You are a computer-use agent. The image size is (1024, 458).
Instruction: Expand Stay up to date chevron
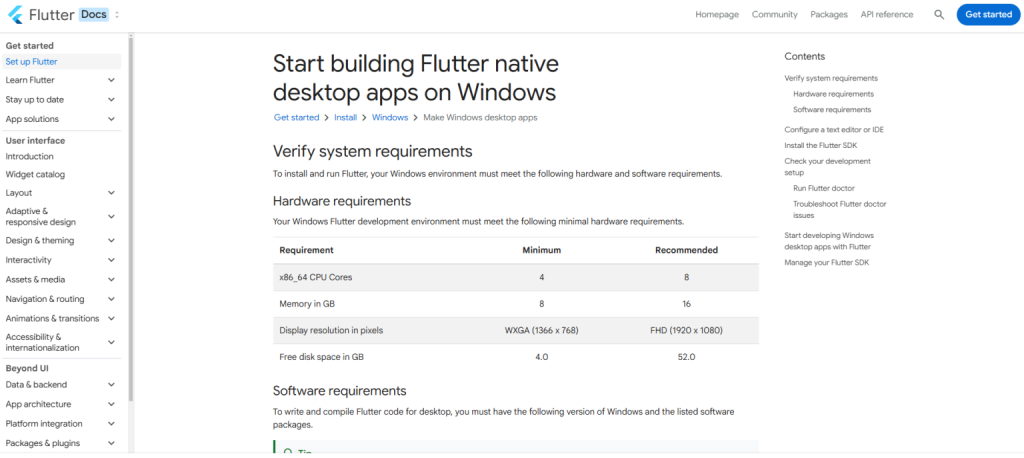point(111,99)
